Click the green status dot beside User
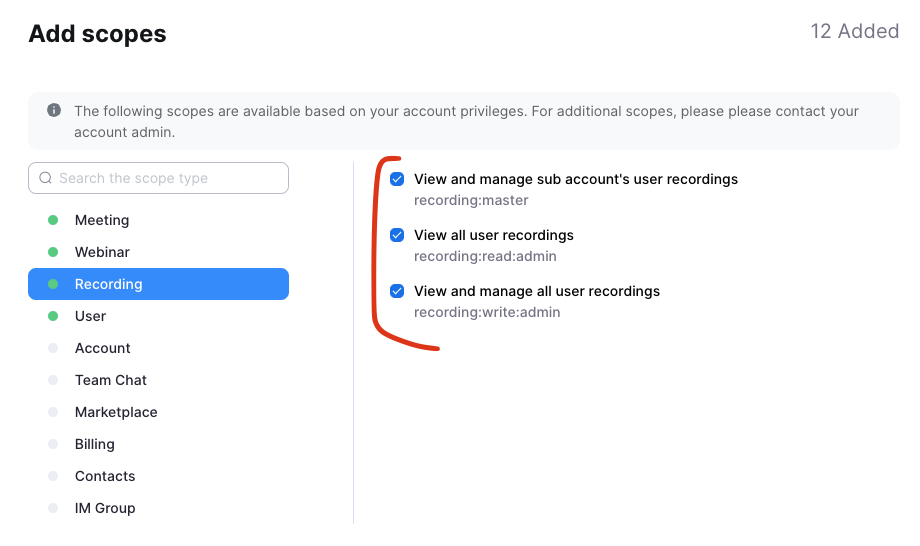The image size is (920, 546). tap(53, 316)
